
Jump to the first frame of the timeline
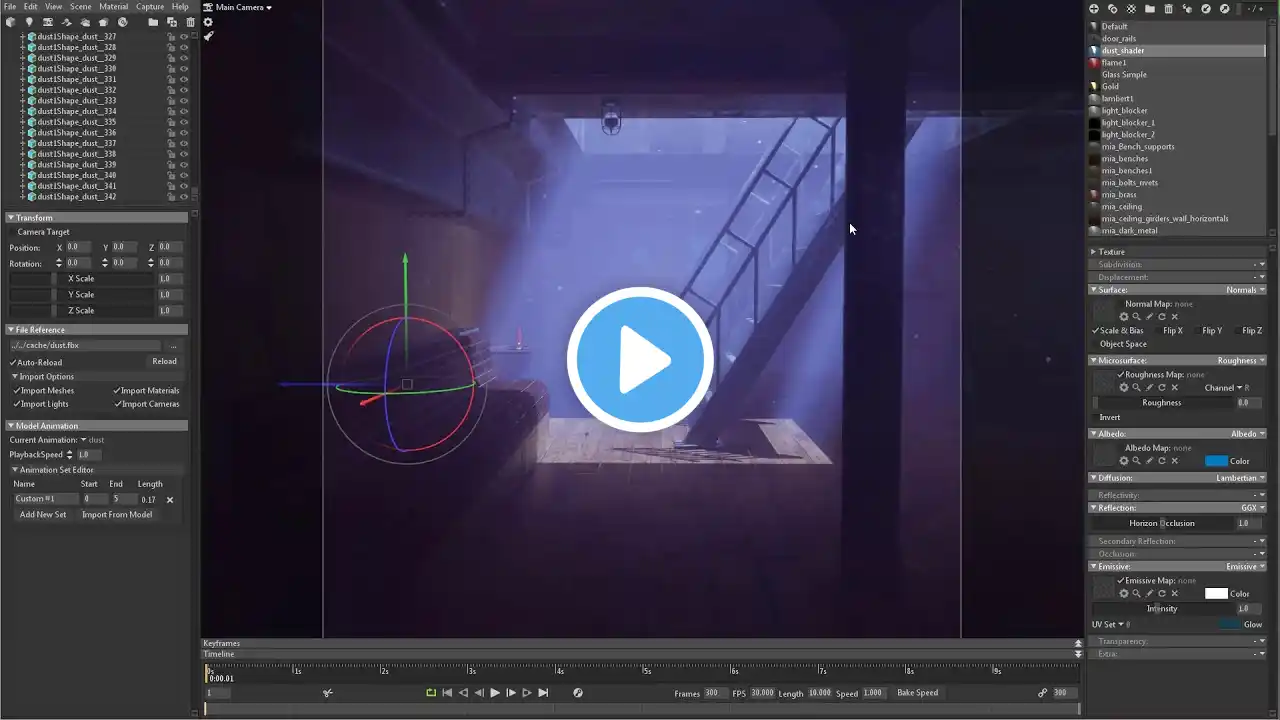click(x=447, y=693)
